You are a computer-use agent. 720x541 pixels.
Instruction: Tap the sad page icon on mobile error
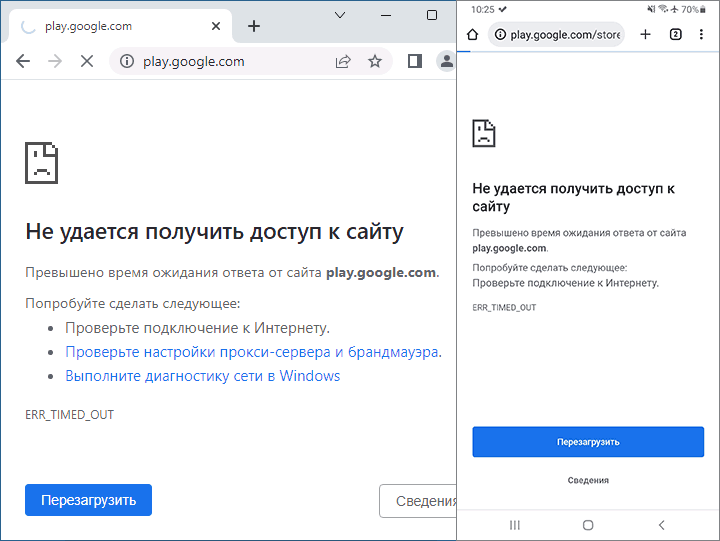click(484, 133)
